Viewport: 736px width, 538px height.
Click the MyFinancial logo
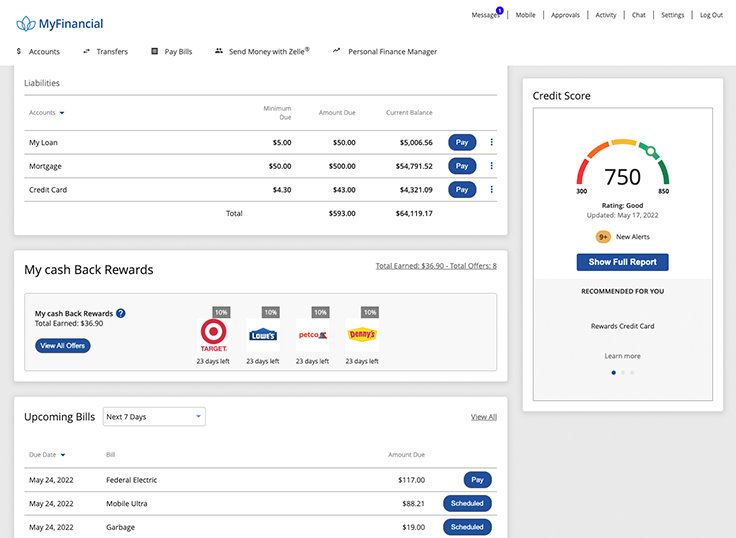pos(60,23)
